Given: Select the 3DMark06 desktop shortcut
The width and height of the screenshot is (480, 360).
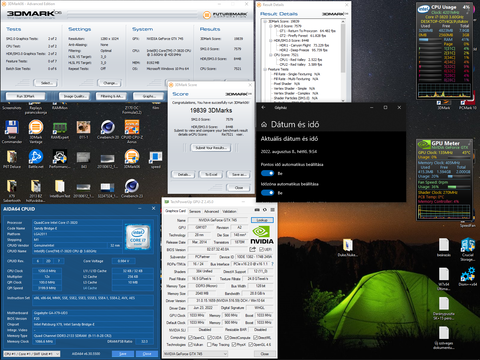Looking at the screenshot, I should [132, 159].
